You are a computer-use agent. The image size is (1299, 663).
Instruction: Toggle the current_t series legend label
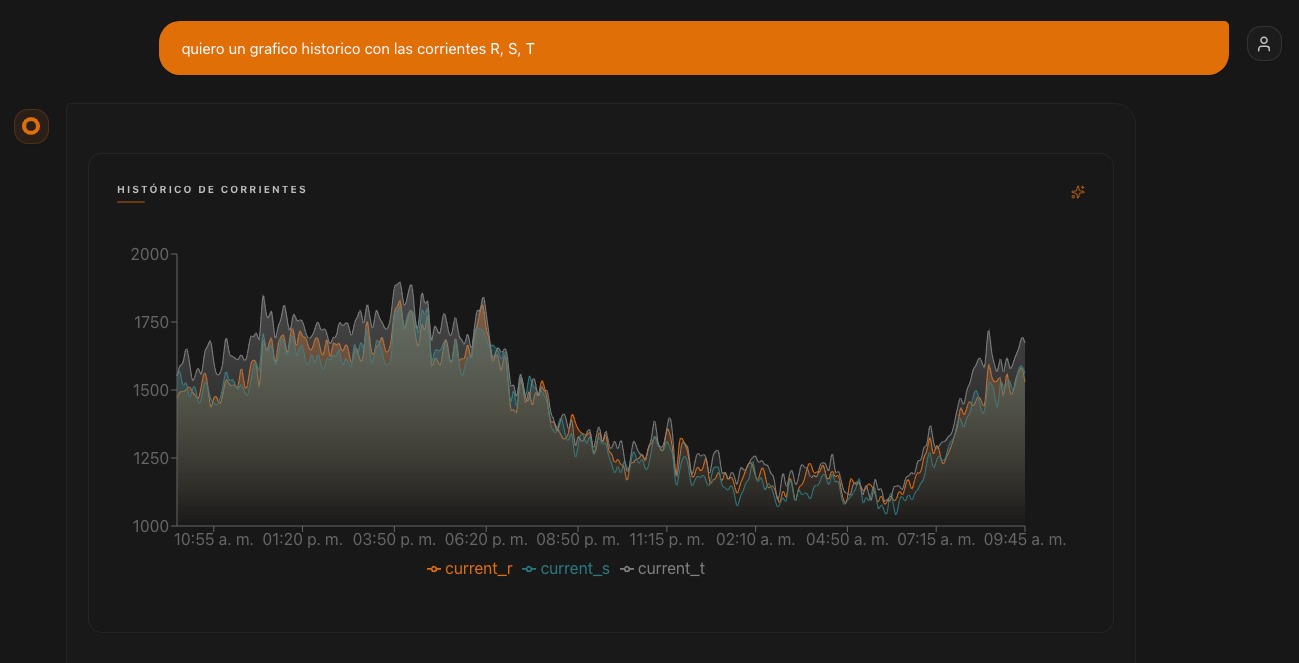(671, 569)
